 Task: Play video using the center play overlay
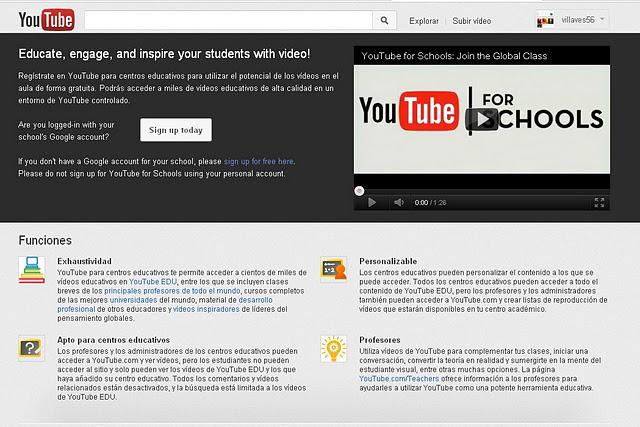click(x=482, y=119)
